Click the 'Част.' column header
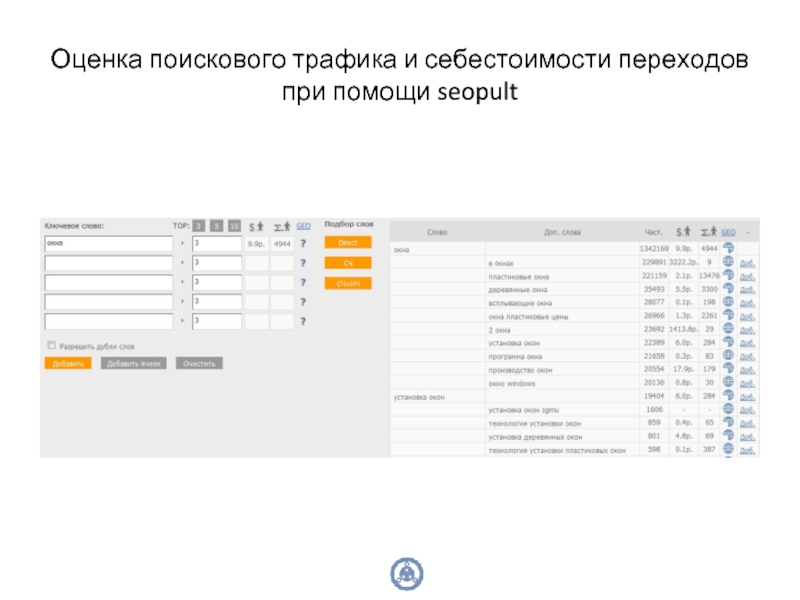The image size is (800, 600). [654, 232]
